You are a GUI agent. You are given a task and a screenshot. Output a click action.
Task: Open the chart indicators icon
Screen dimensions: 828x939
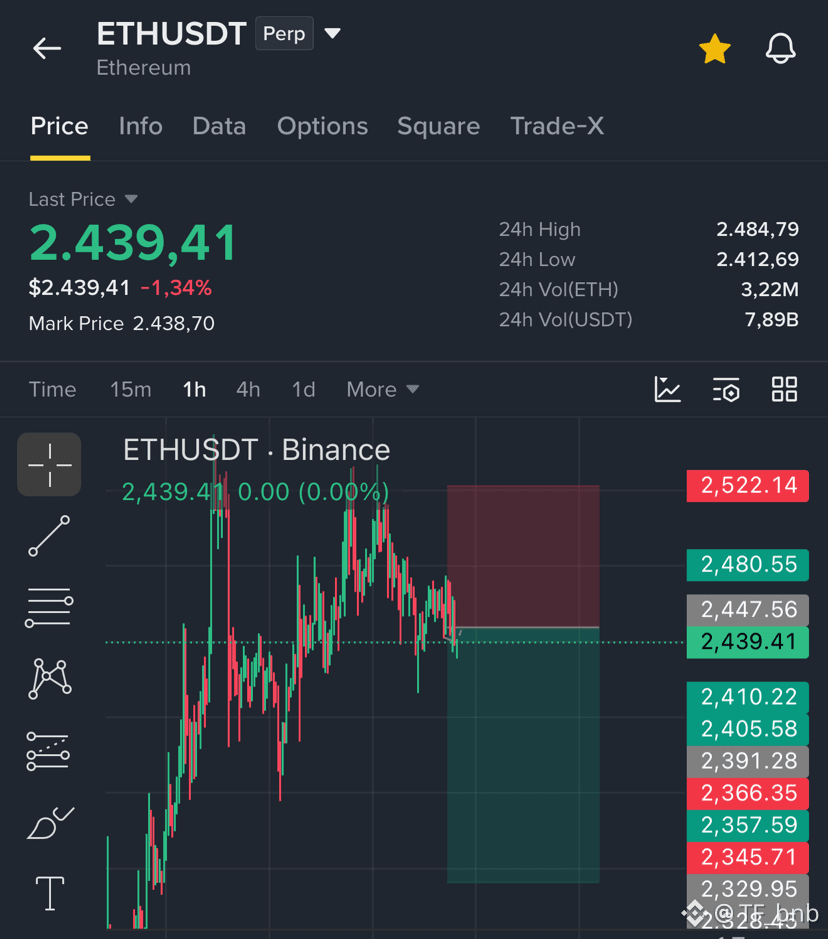668,389
